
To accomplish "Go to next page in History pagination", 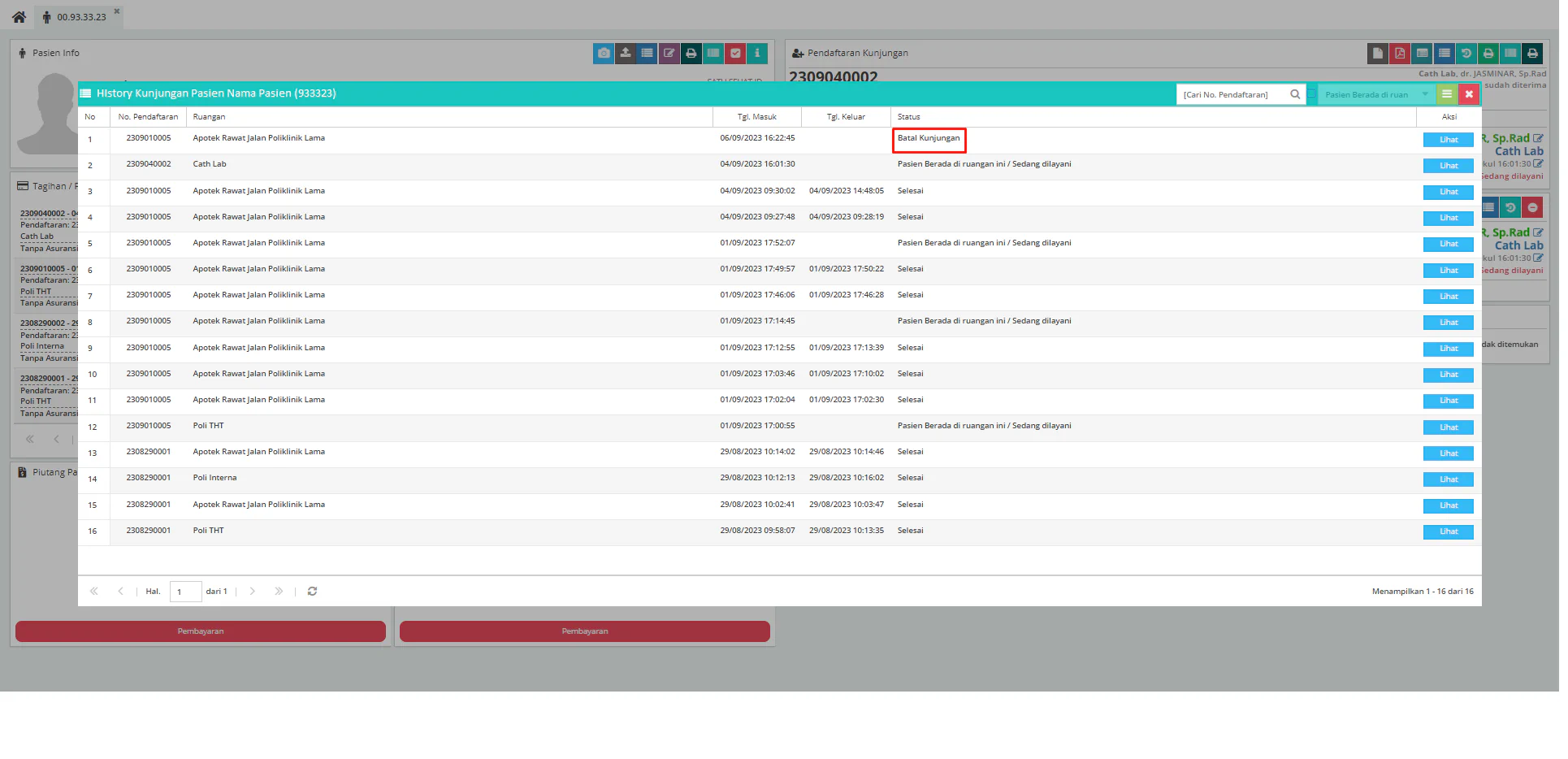I will pyautogui.click(x=252, y=592).
